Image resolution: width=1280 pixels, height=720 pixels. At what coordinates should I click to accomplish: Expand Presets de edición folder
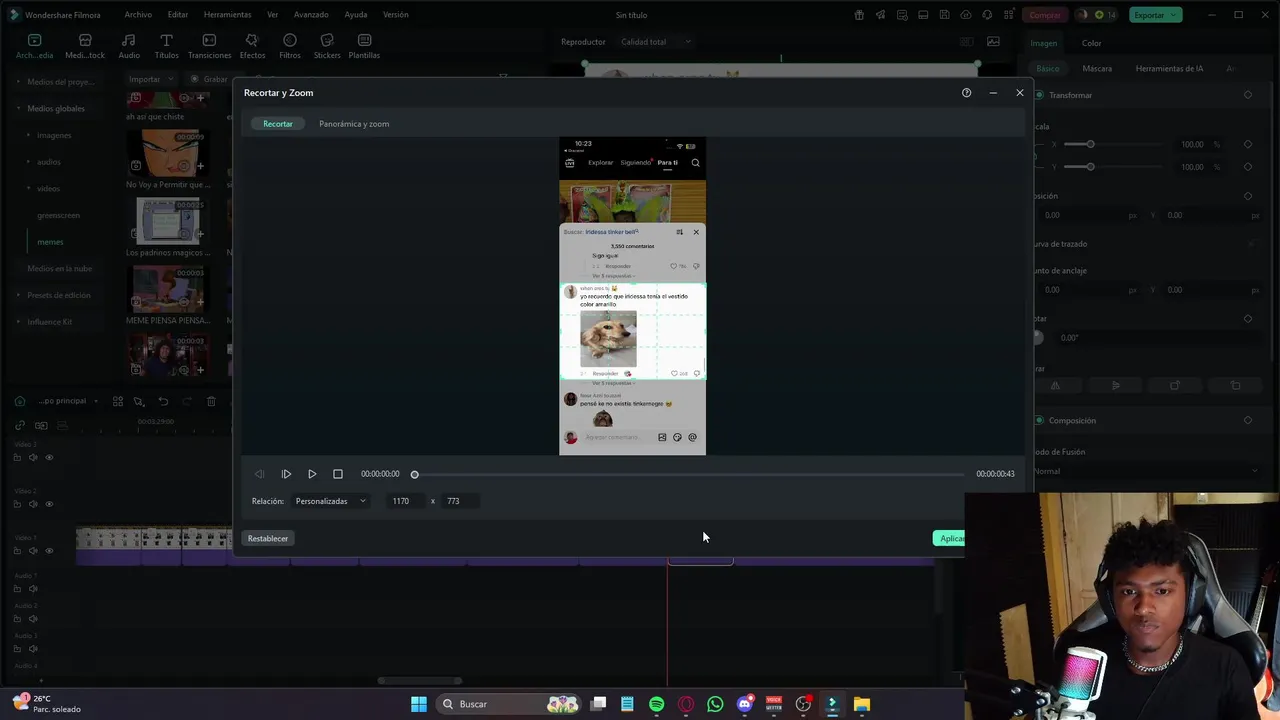18,295
